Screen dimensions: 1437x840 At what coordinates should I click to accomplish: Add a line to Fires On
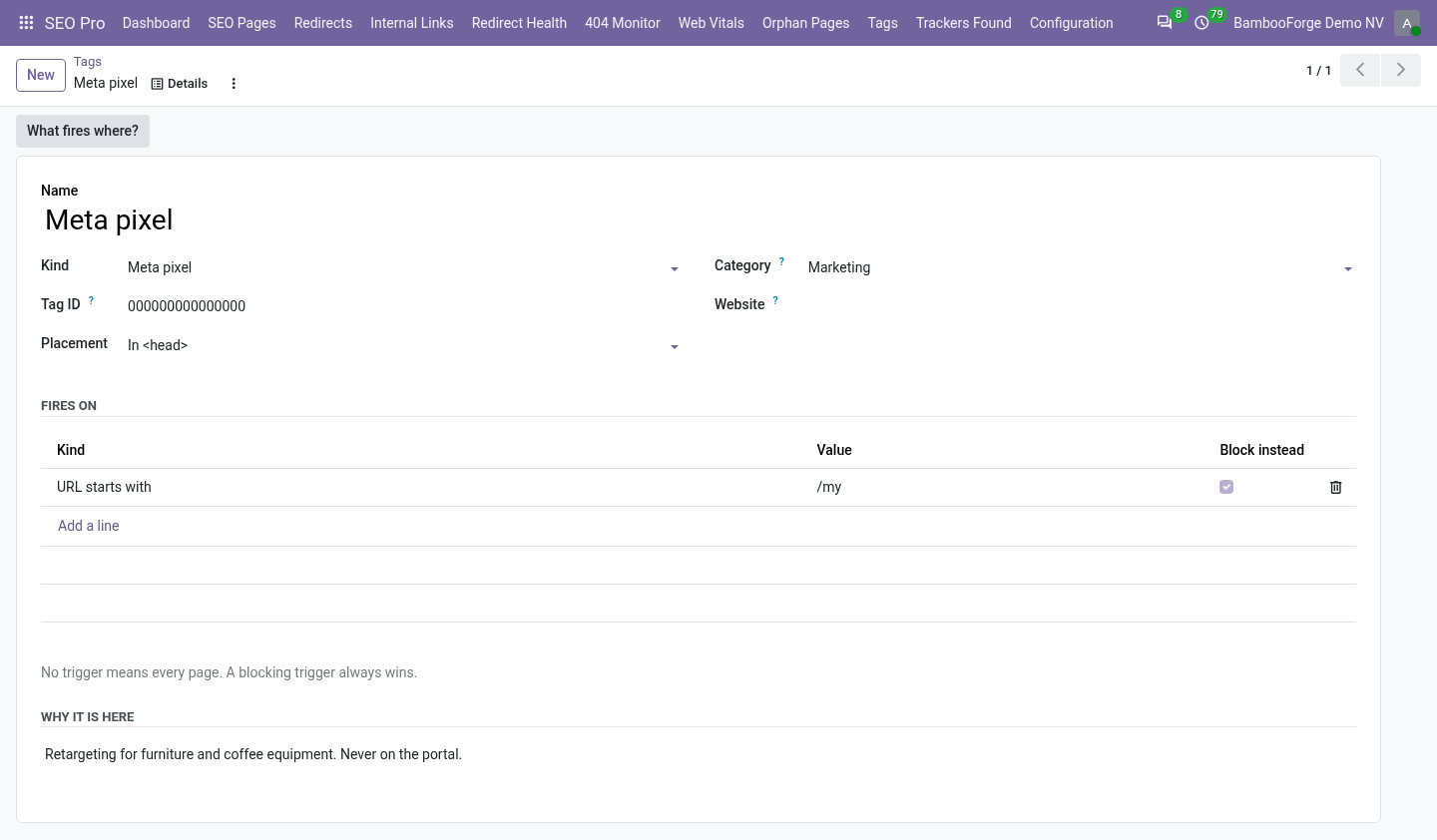pos(89,526)
